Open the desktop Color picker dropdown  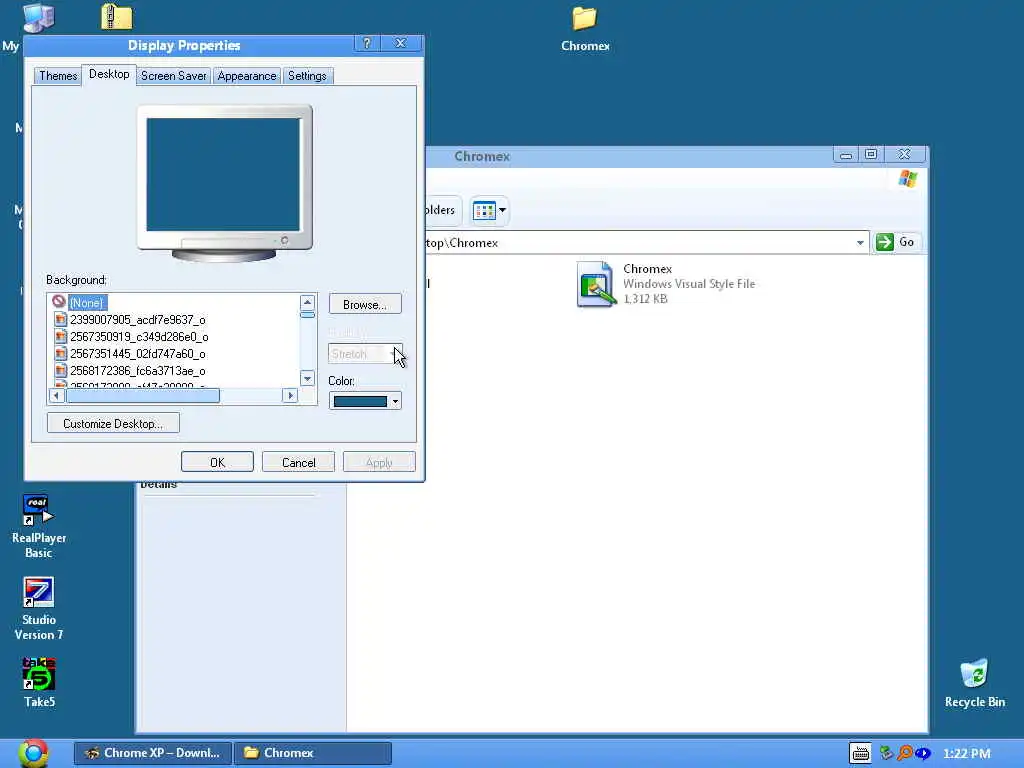pos(365,401)
